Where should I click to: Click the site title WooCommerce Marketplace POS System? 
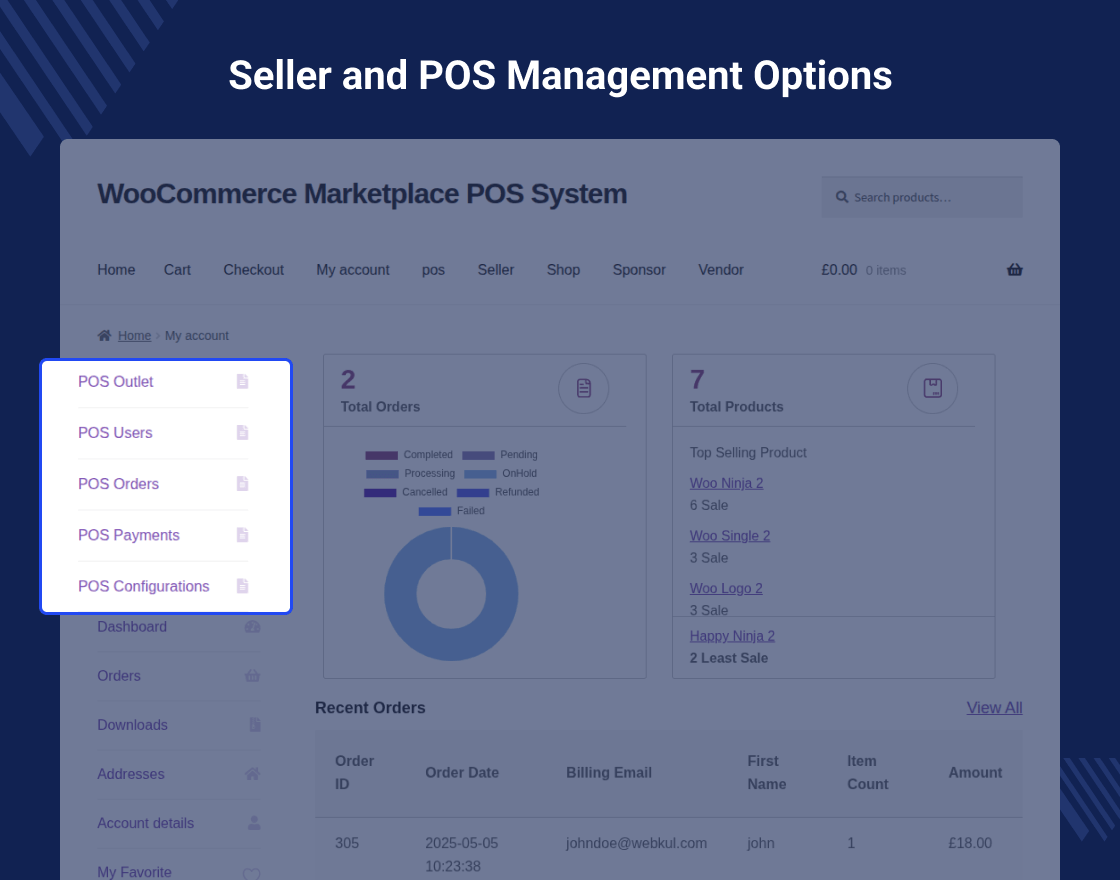pyautogui.click(x=362, y=194)
